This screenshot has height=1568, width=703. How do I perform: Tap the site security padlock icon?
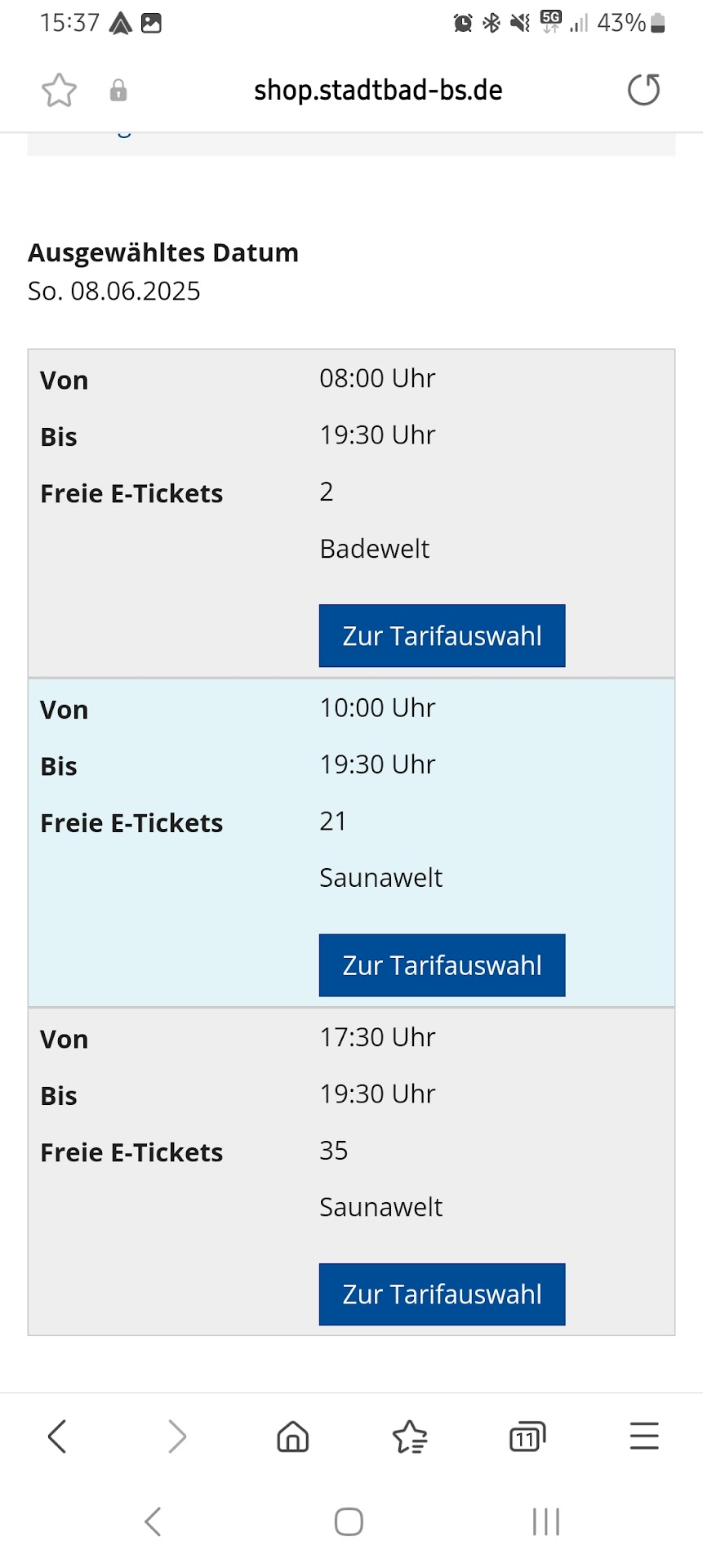tap(118, 91)
